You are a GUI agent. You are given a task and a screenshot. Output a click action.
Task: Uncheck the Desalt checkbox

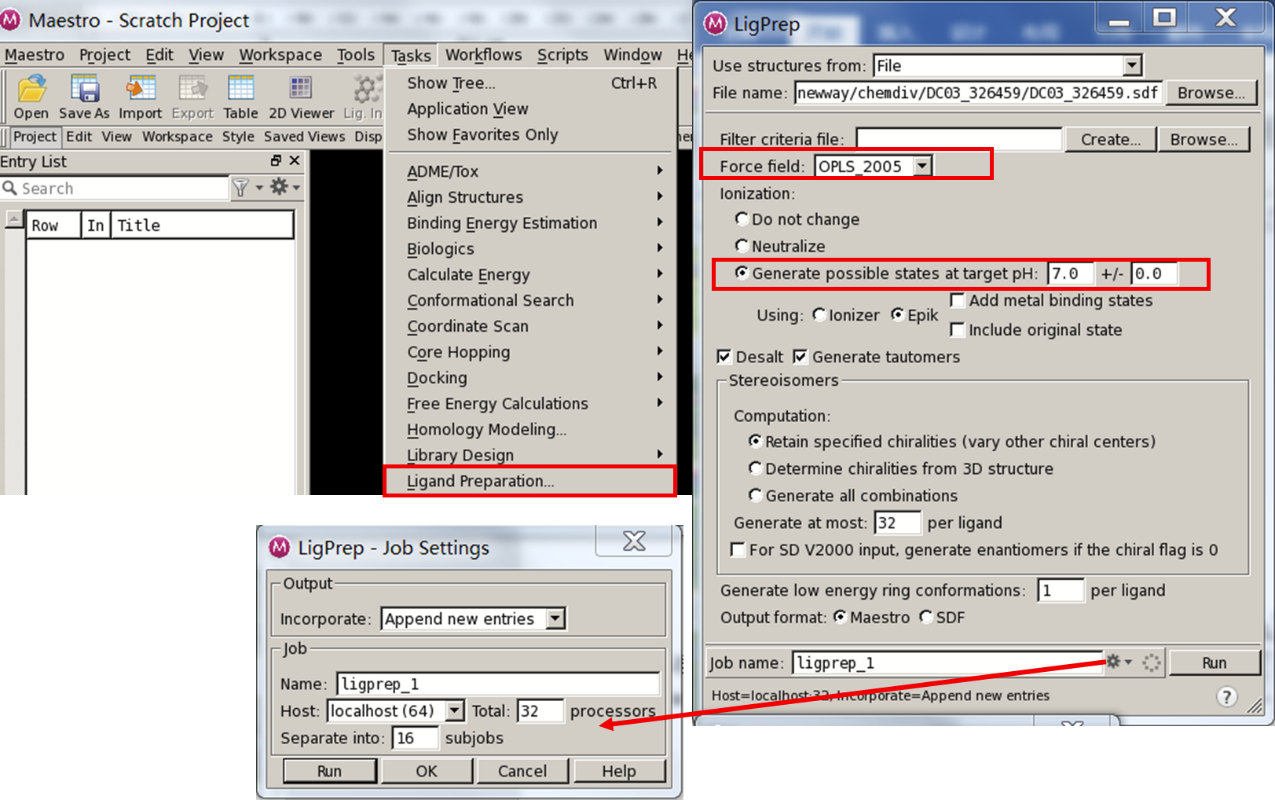(x=725, y=357)
